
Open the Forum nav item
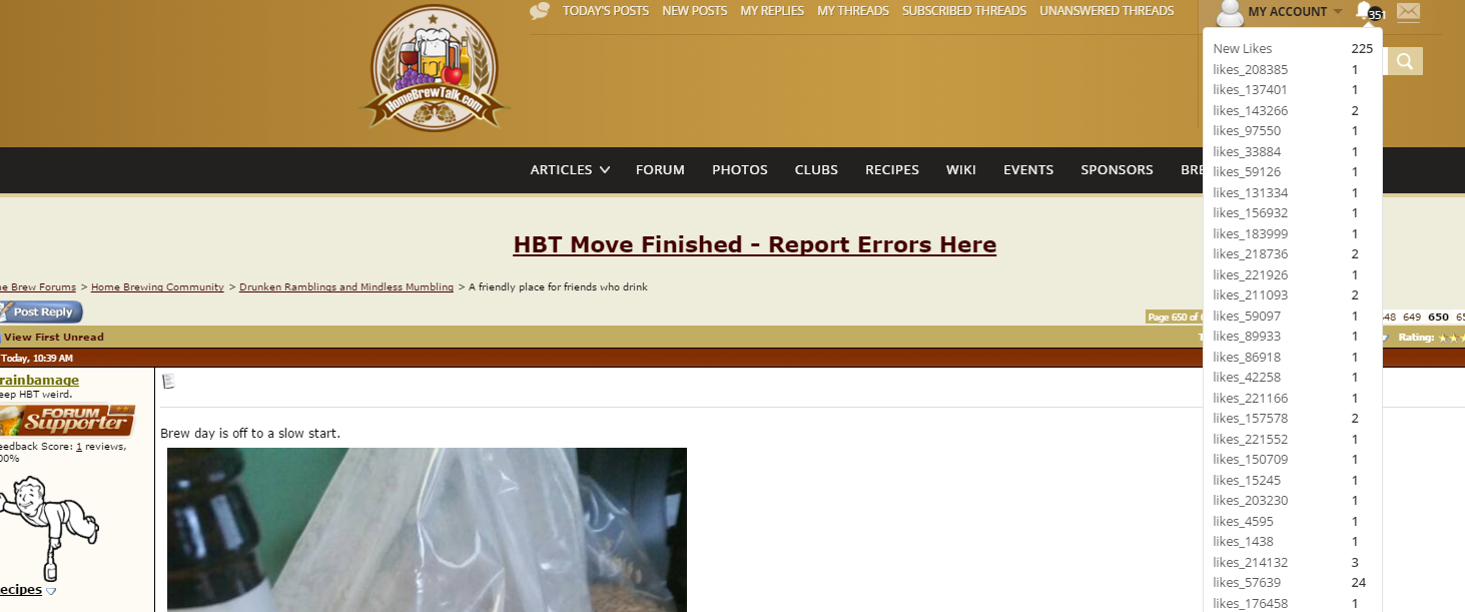pos(660,170)
